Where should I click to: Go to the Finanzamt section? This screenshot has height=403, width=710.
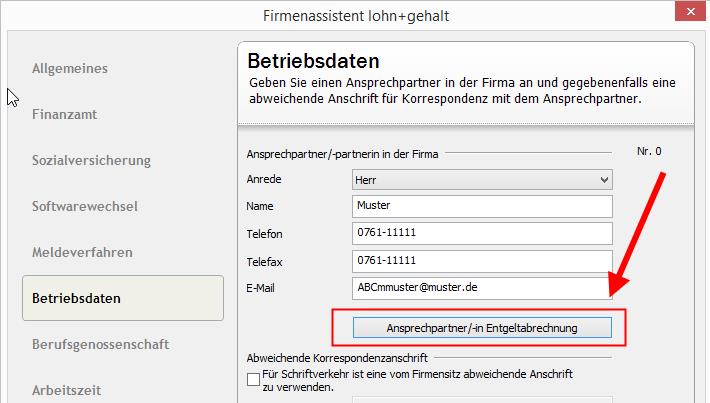click(65, 114)
